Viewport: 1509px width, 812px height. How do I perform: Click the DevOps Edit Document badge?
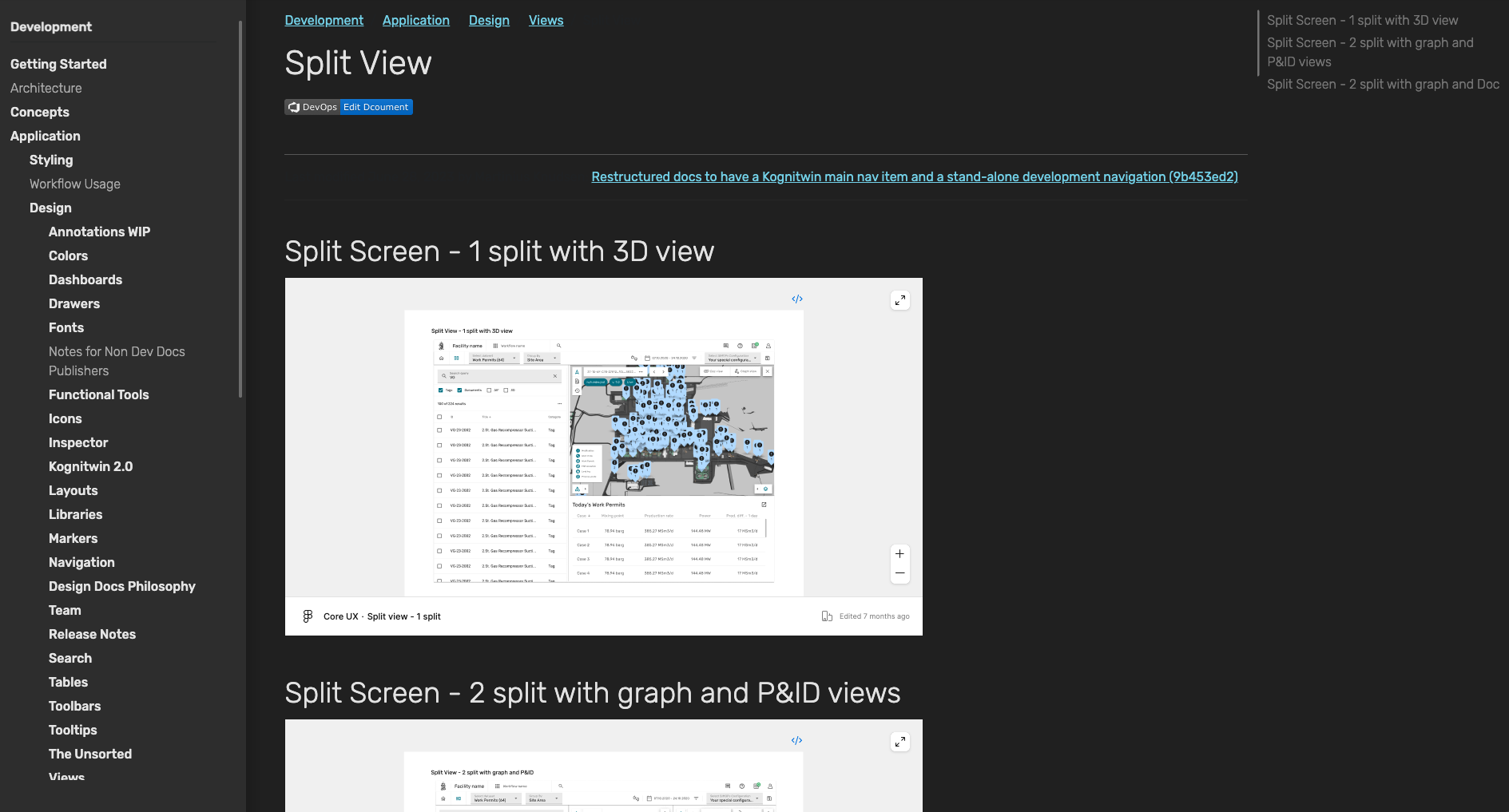coord(348,107)
